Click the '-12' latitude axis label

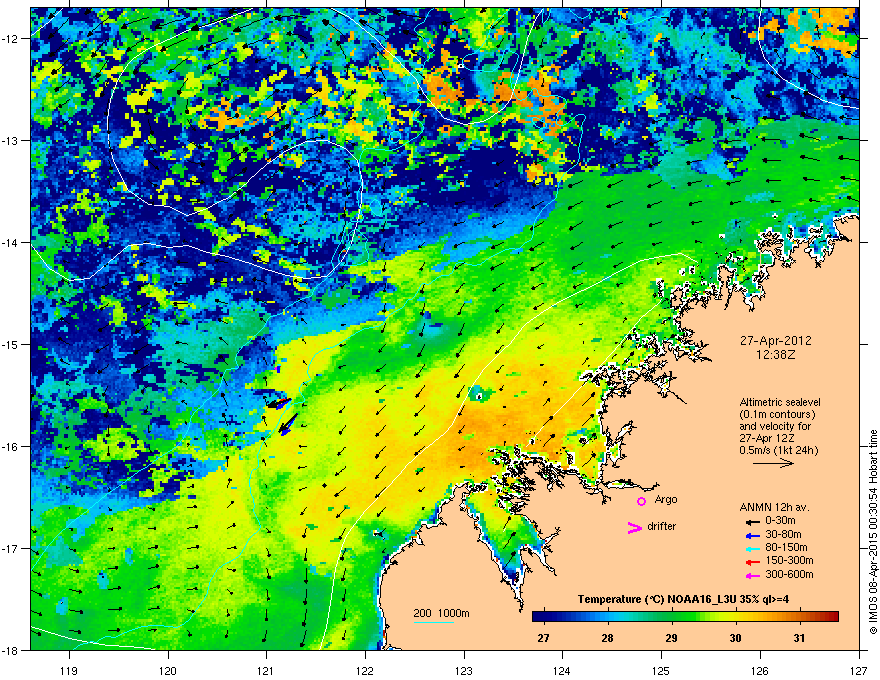pos(10,39)
